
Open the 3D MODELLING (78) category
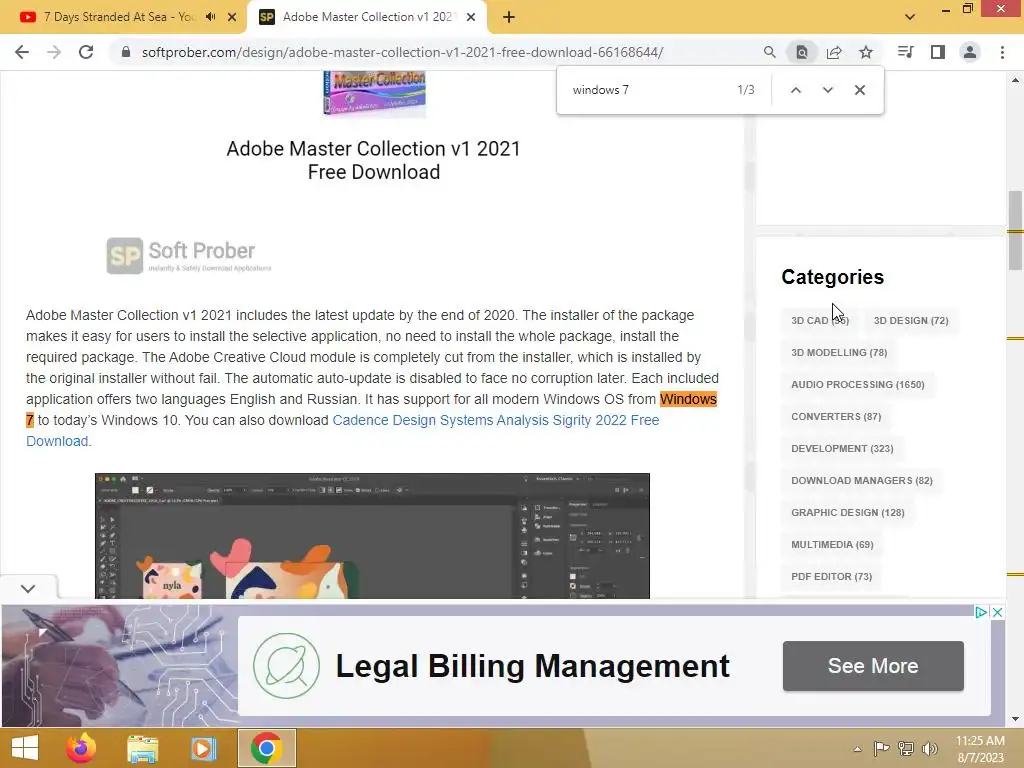[x=839, y=353]
